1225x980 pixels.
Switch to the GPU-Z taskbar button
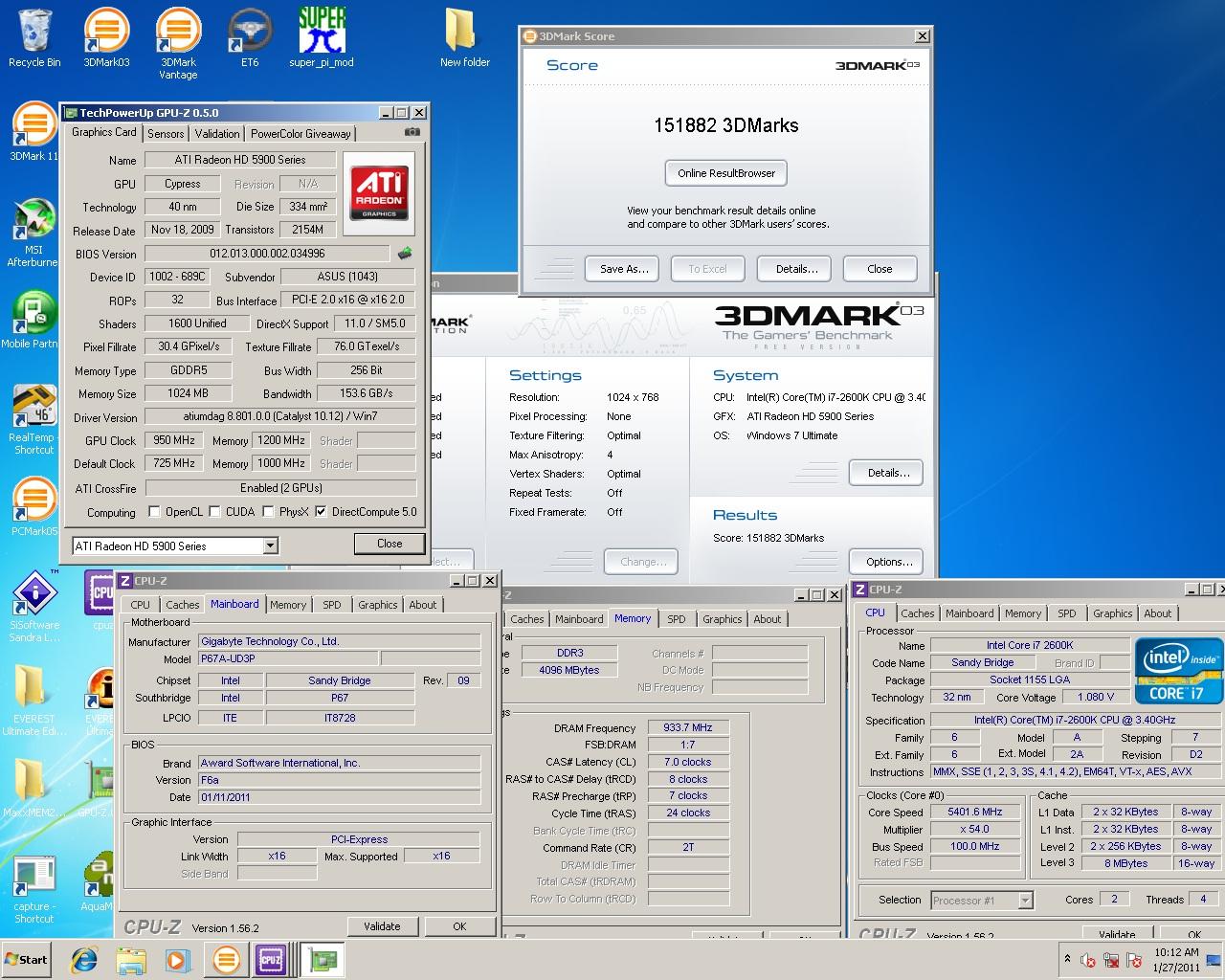coord(322,960)
